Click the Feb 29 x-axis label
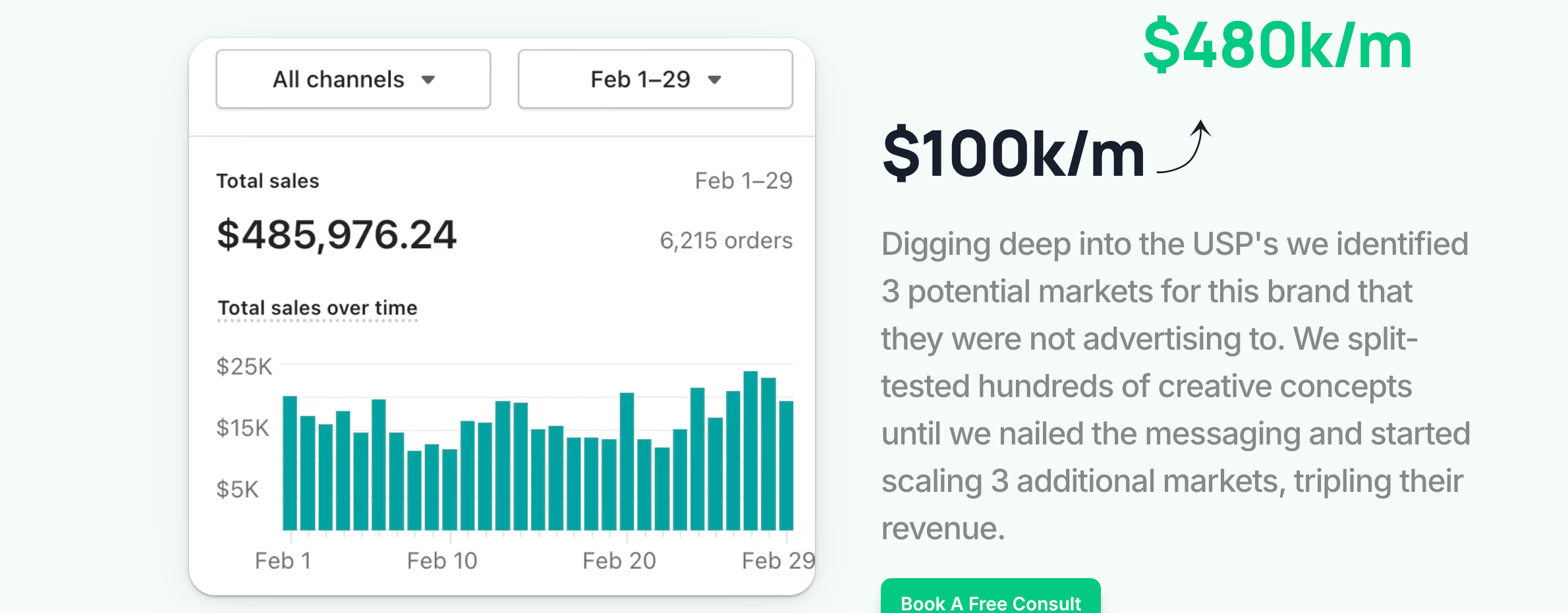1568x613 pixels. pos(778,561)
